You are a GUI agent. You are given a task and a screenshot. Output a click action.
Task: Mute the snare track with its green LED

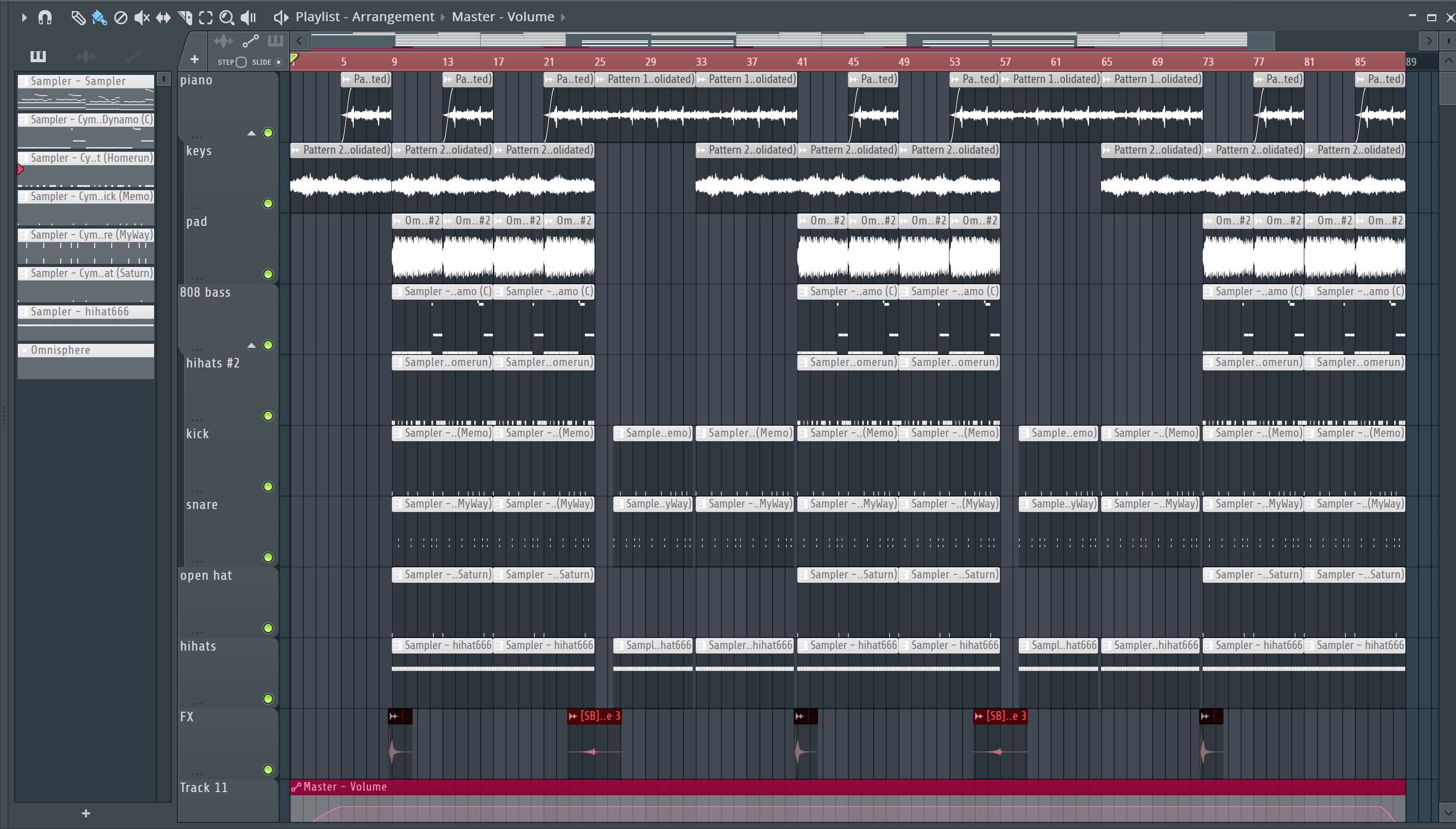pos(267,557)
